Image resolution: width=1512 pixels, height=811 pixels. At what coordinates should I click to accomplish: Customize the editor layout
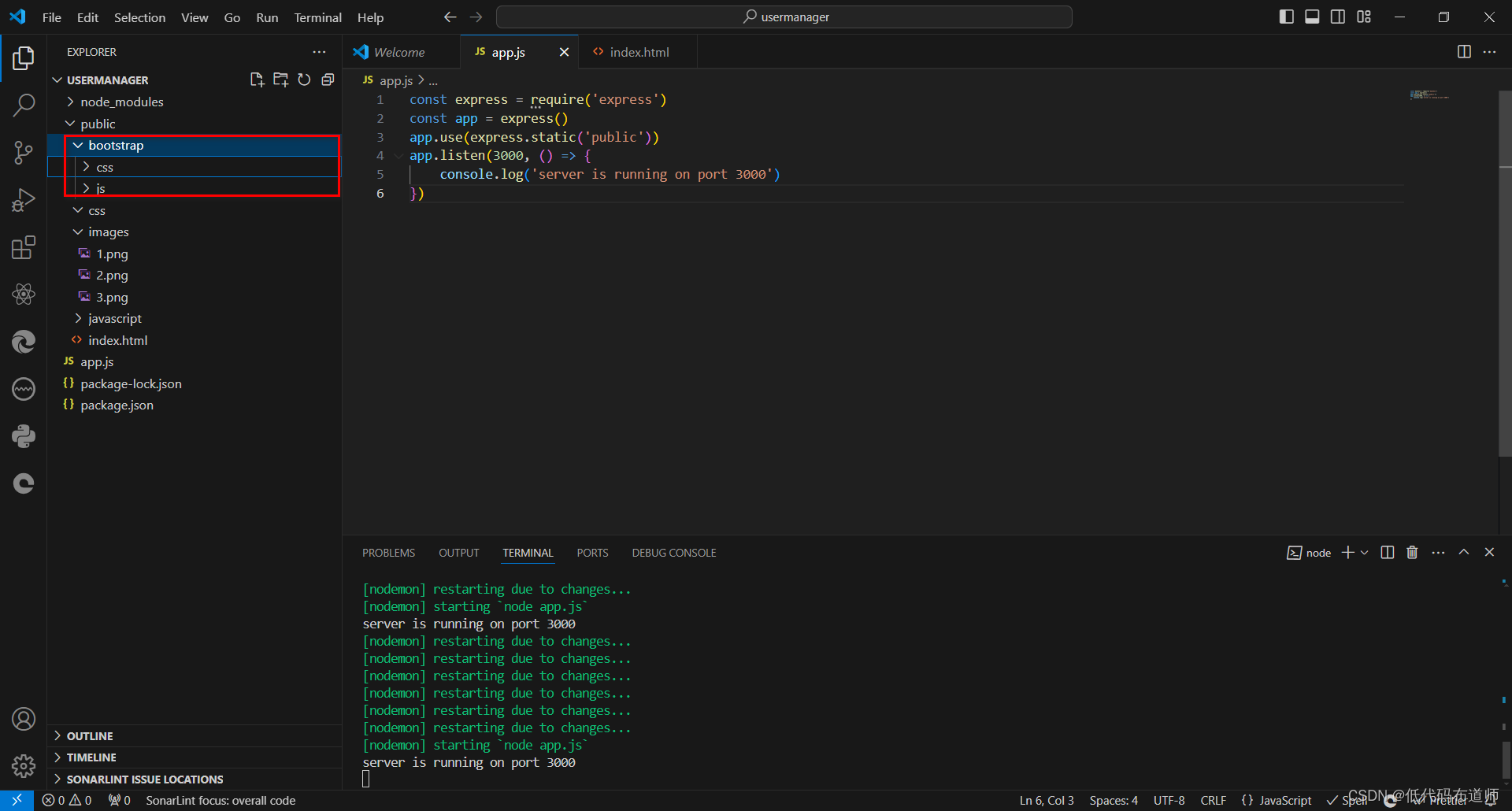tap(1364, 17)
